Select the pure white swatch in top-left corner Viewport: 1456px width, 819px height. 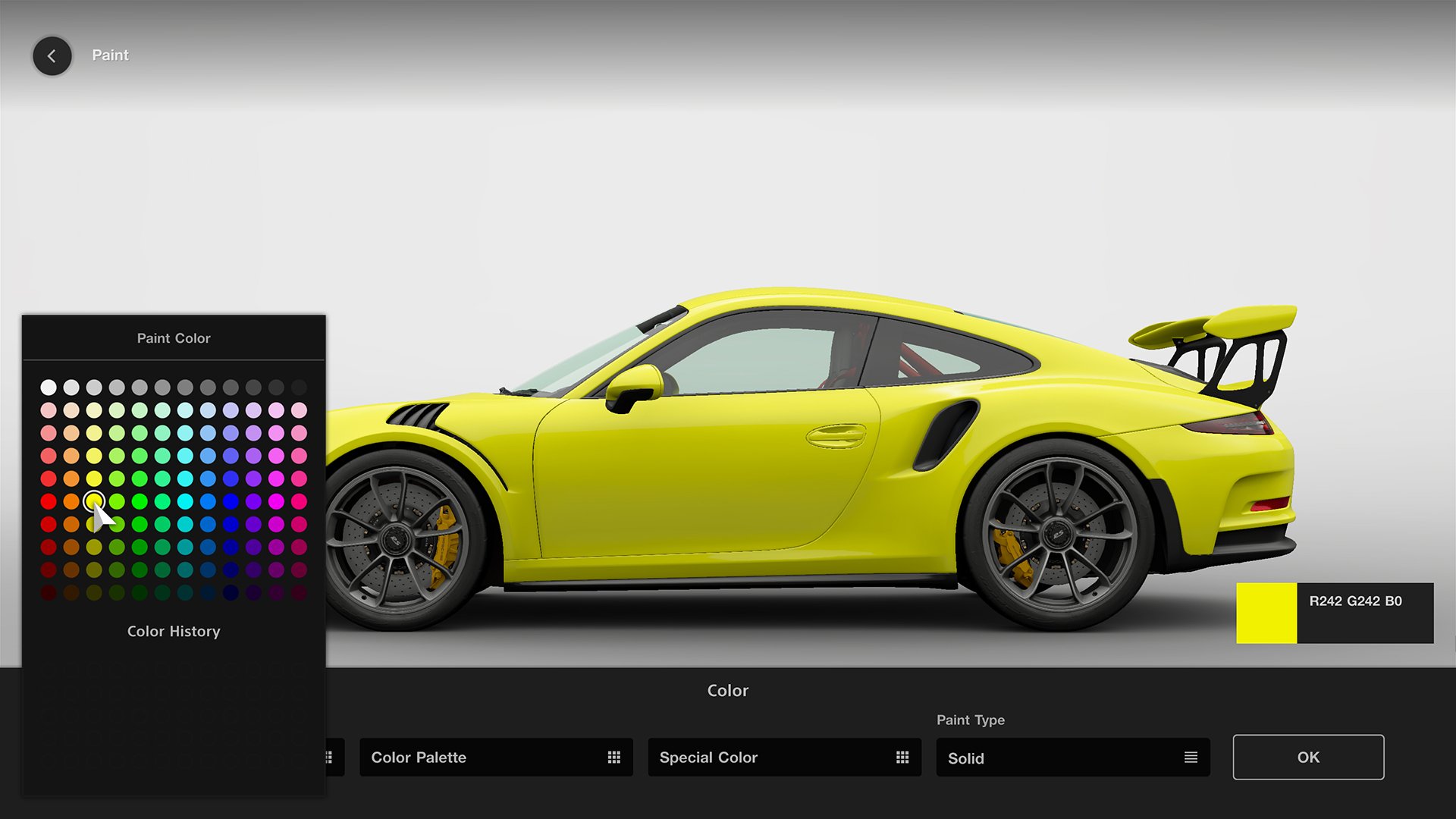coord(48,387)
